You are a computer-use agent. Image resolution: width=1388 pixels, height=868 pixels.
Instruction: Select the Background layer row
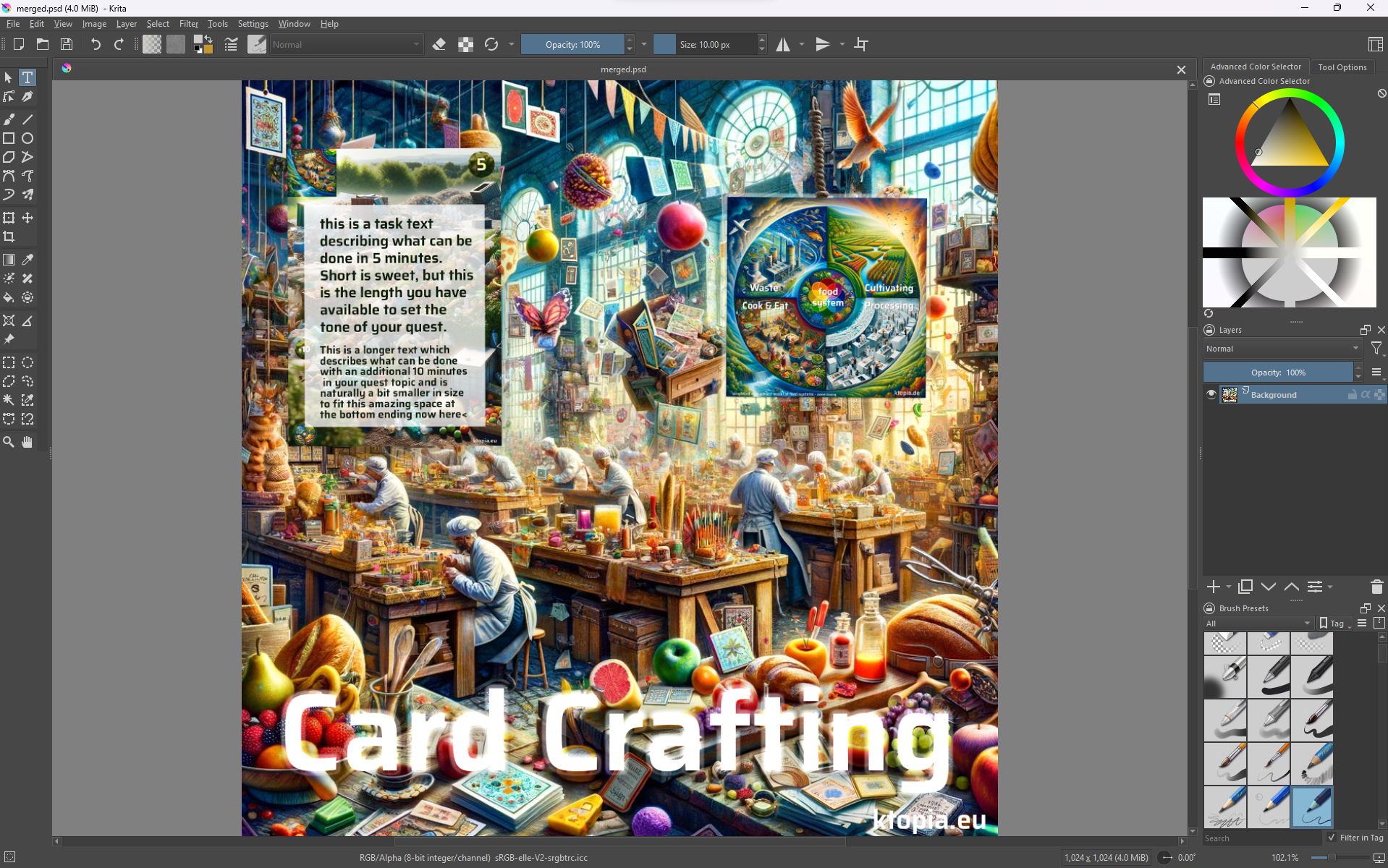click(x=1295, y=394)
